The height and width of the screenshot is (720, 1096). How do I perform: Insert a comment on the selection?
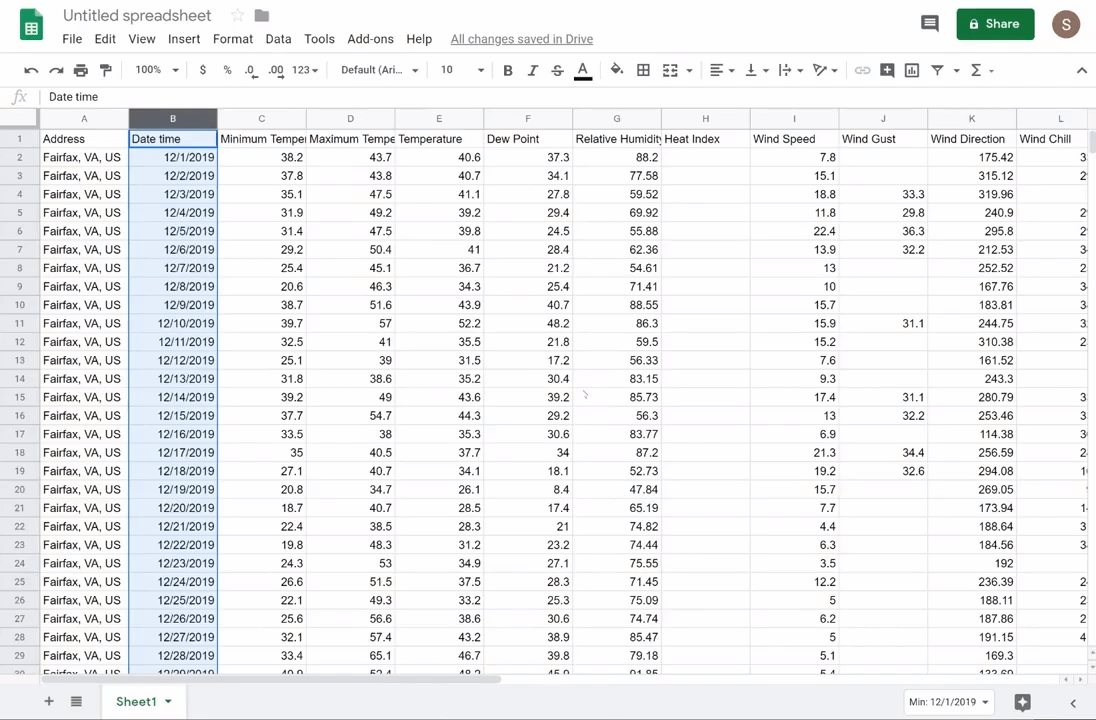point(886,70)
